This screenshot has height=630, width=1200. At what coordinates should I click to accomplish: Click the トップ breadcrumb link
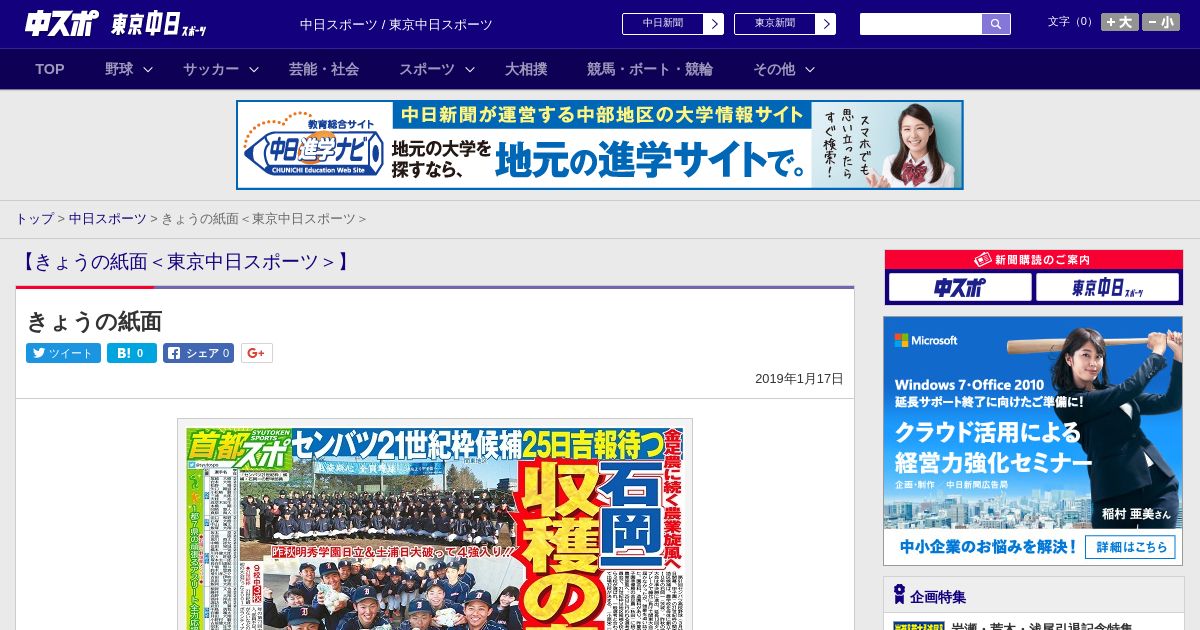pos(34,219)
